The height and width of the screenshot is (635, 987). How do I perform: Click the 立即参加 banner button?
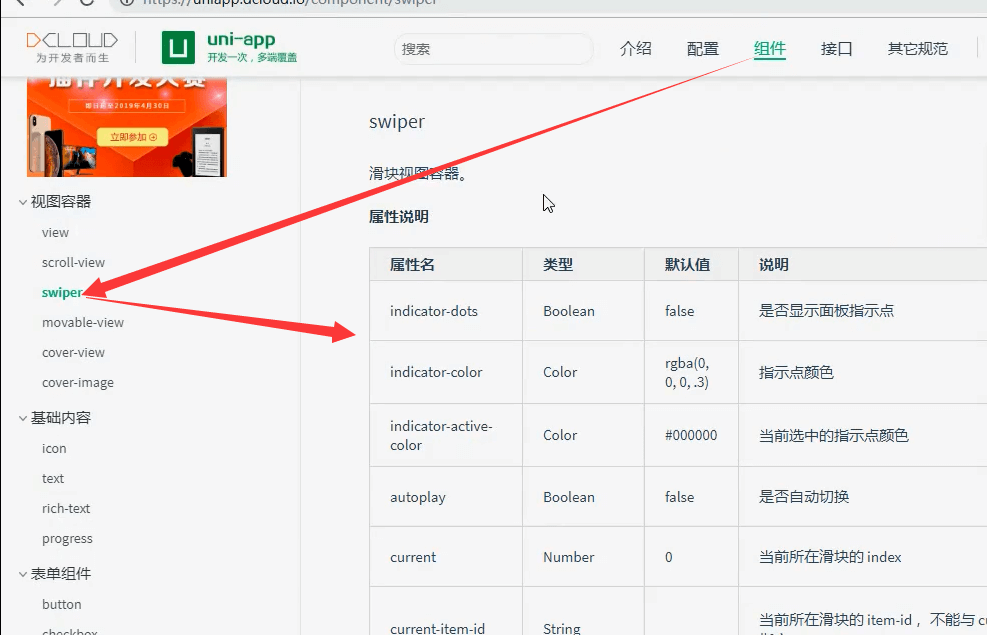point(133,137)
